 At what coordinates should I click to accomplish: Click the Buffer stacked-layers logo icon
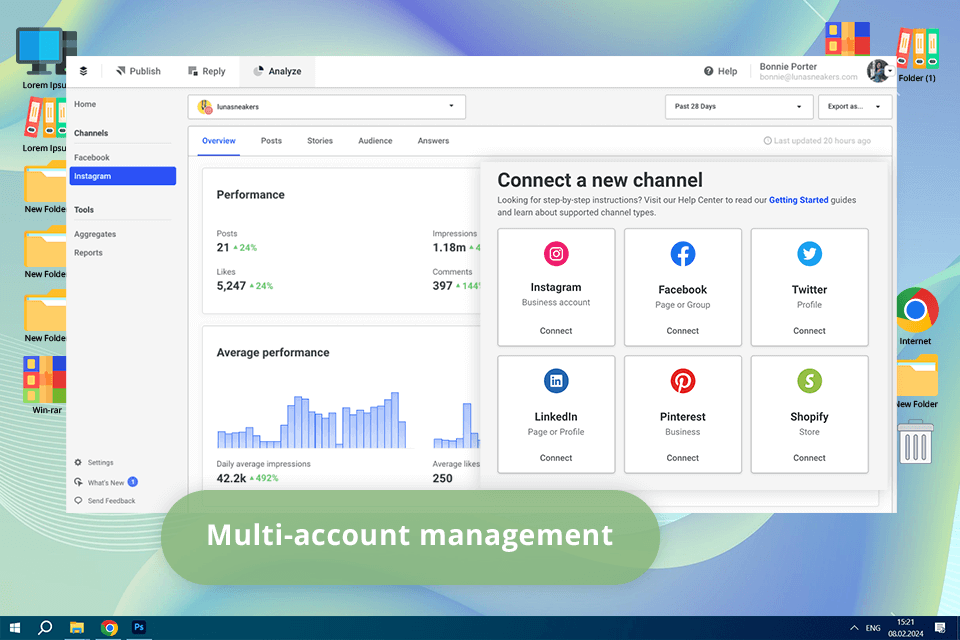[x=83, y=71]
